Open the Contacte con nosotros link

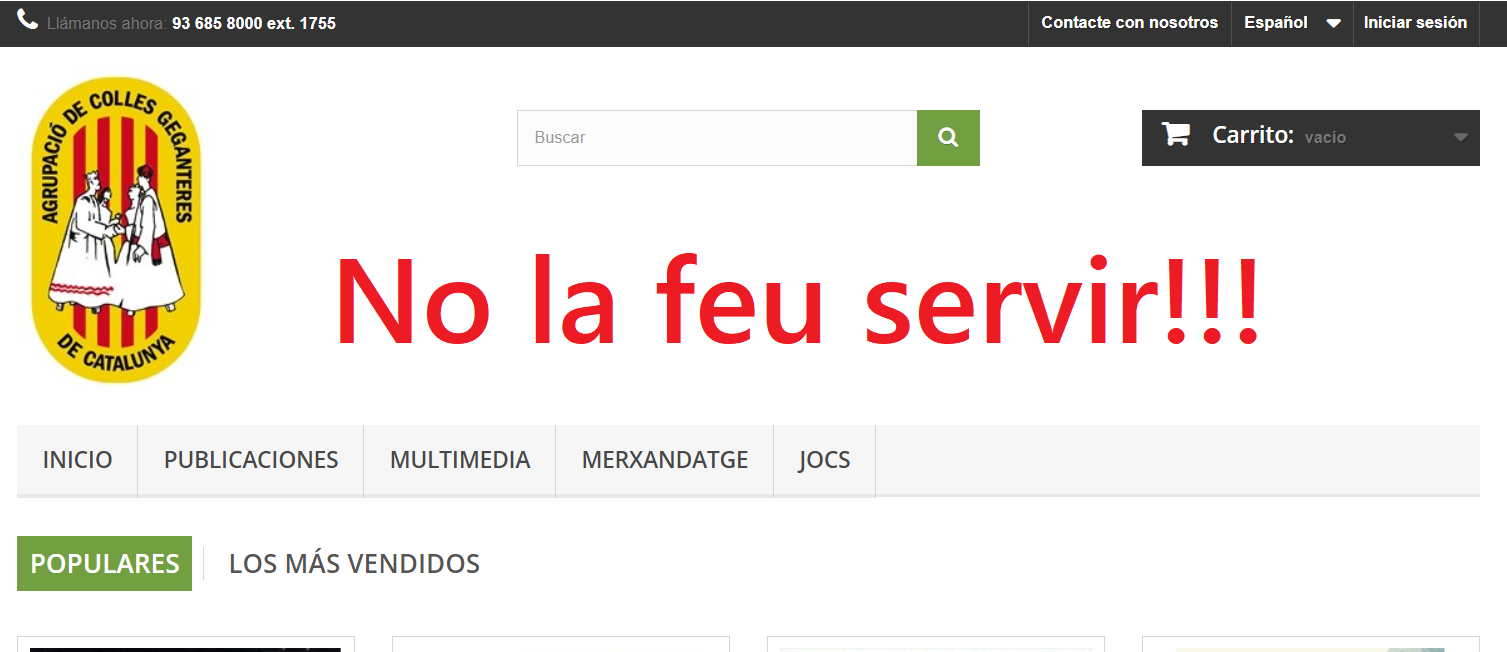point(1129,22)
